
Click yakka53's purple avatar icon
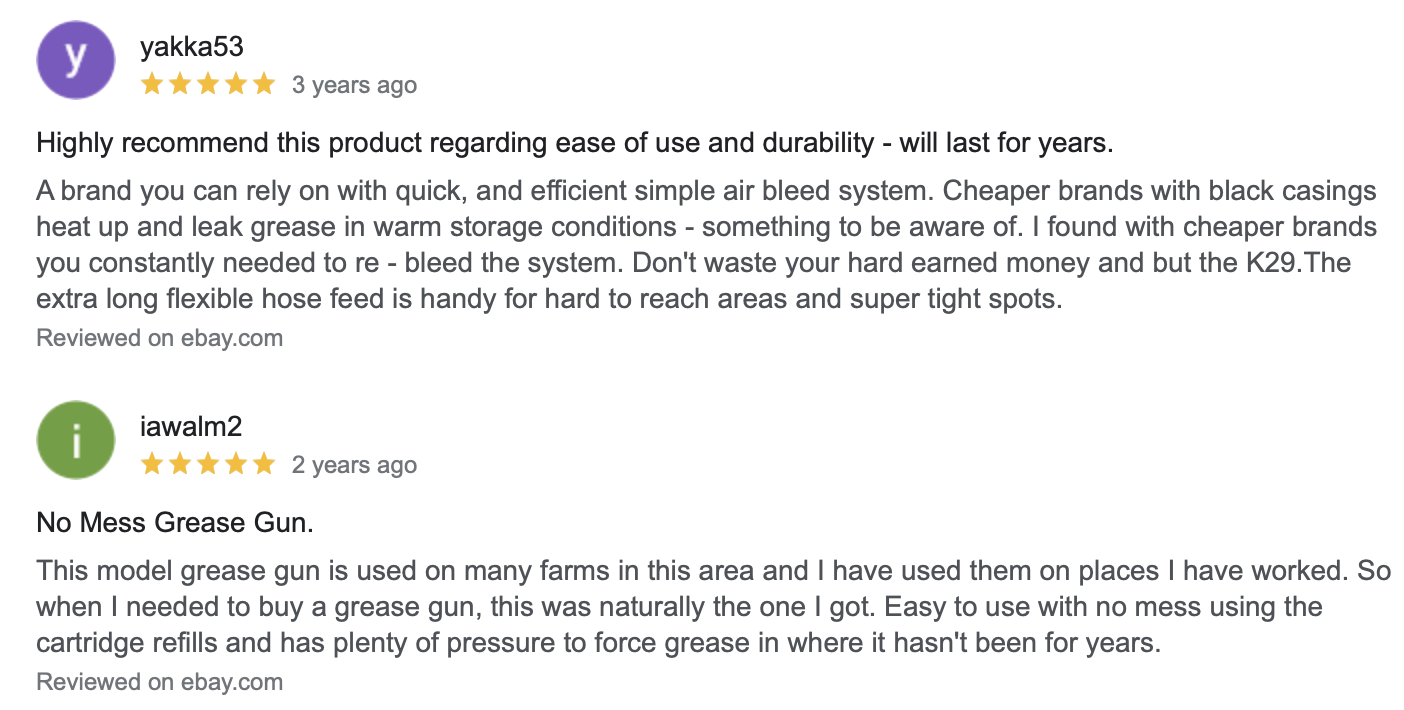point(75,60)
